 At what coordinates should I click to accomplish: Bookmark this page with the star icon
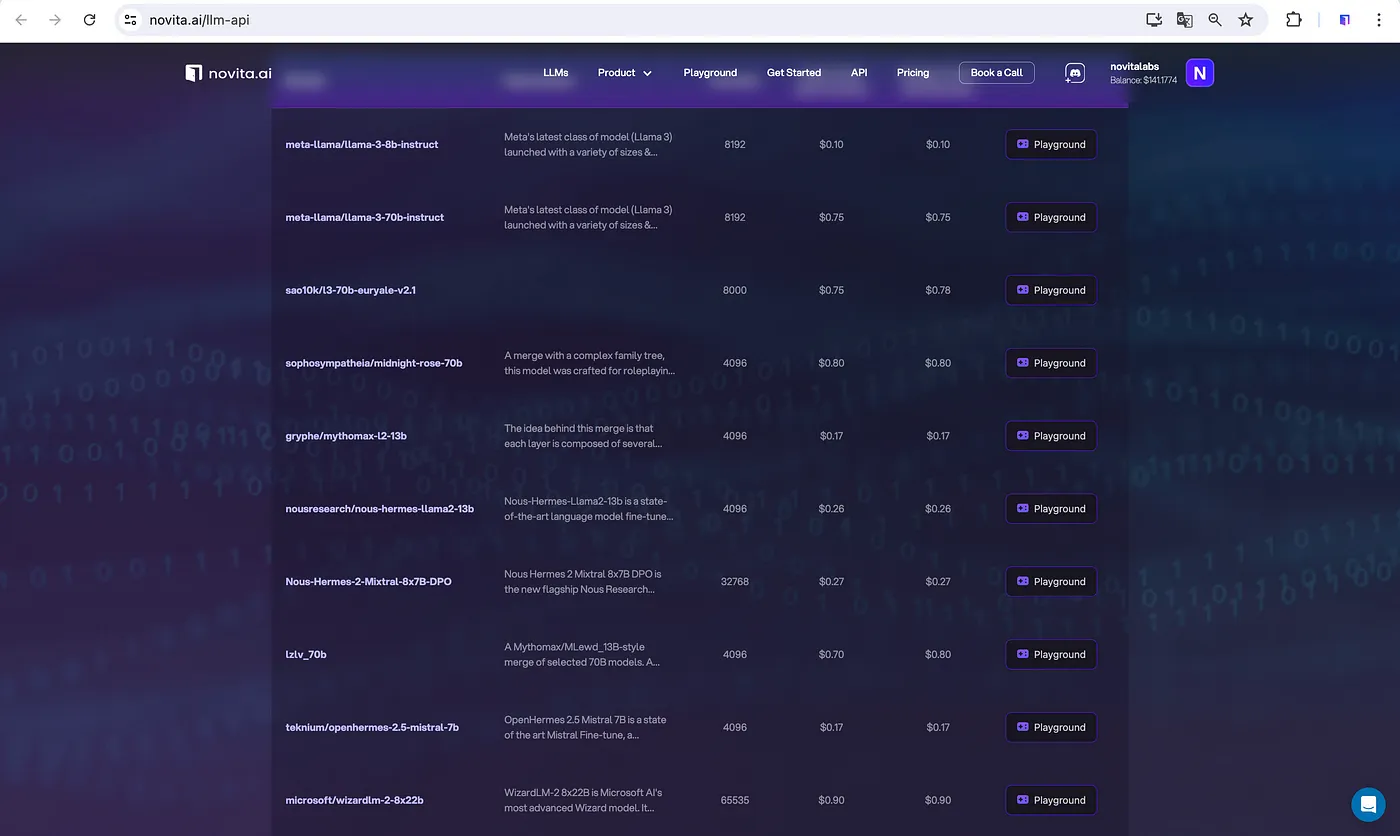[1246, 20]
